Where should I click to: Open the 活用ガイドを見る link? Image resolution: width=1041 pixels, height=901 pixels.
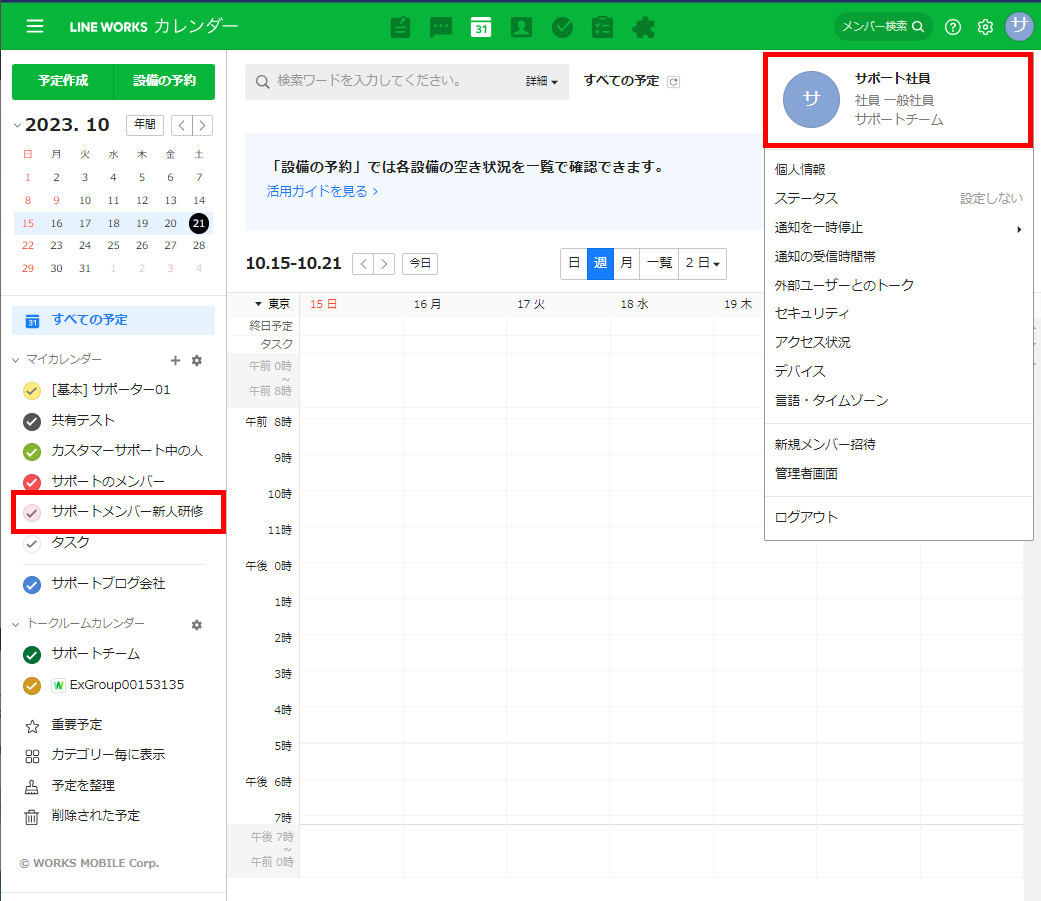click(x=322, y=191)
